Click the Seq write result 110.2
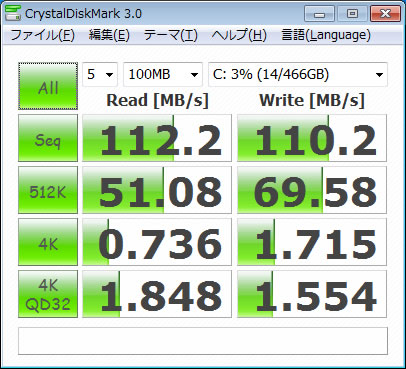This screenshot has height=369, width=406. [x=312, y=138]
